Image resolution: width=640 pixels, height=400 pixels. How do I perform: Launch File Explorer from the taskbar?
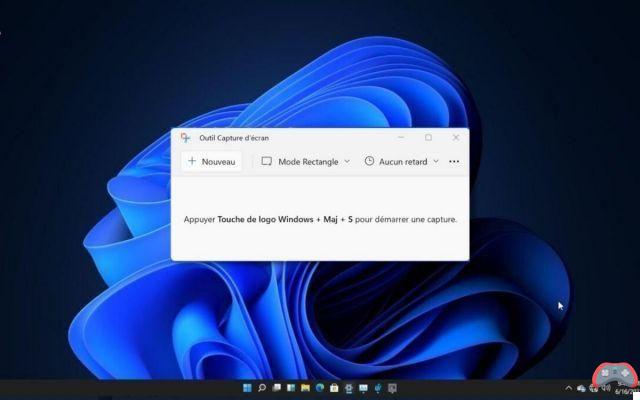click(x=305, y=388)
